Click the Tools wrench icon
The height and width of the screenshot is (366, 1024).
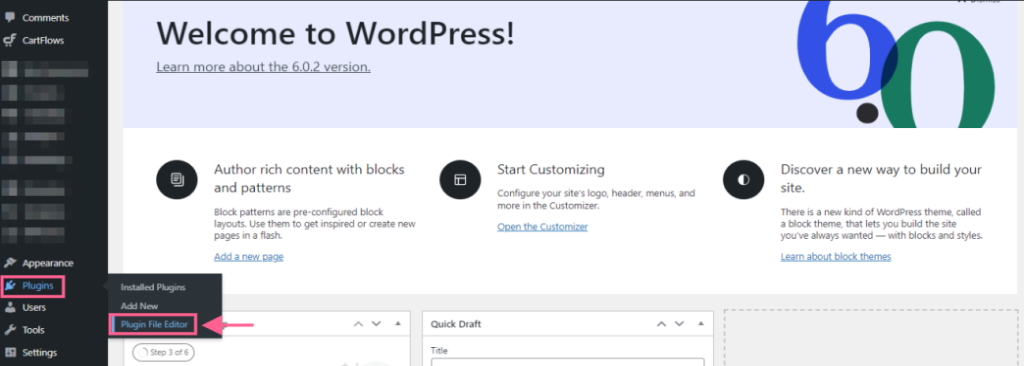point(10,330)
